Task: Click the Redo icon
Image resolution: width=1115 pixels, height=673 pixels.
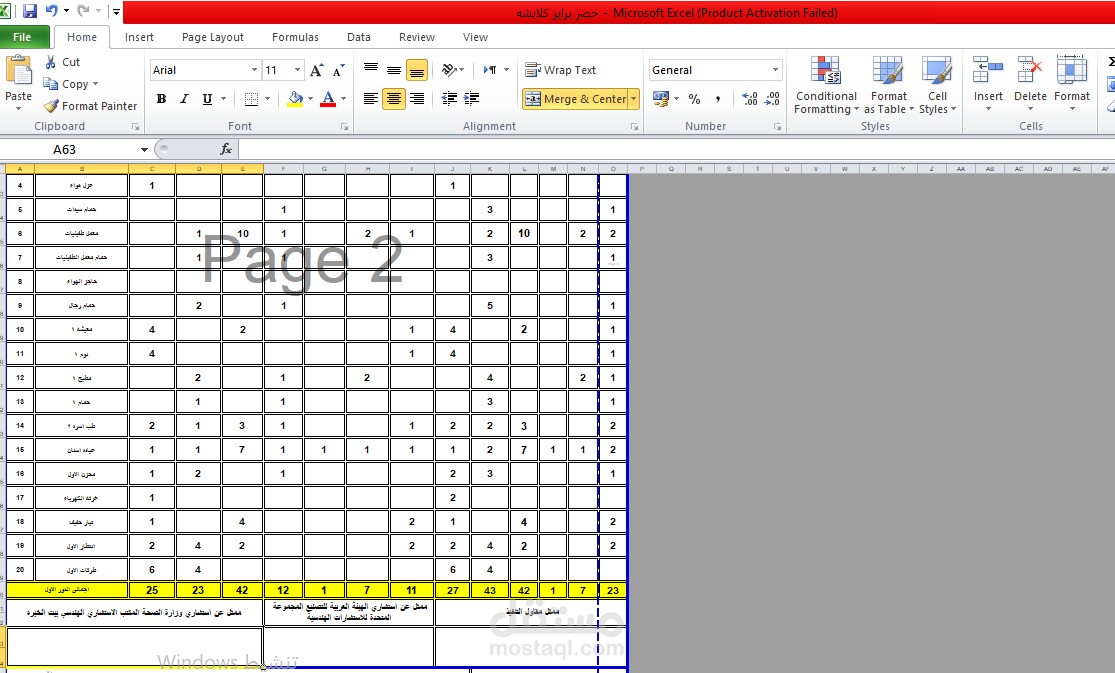Action: point(83,11)
